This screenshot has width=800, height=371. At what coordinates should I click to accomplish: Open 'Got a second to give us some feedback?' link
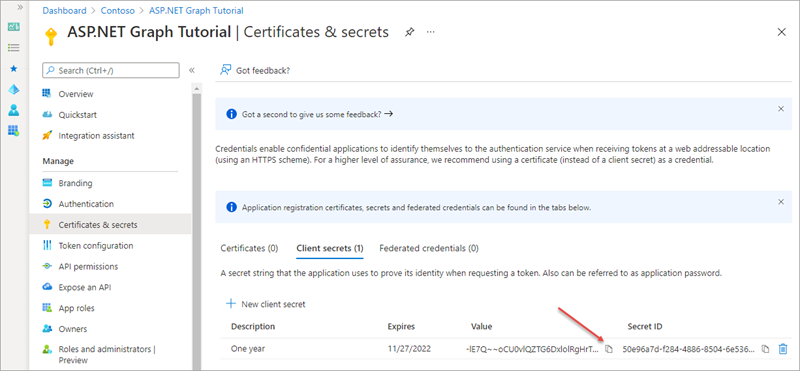pos(317,114)
